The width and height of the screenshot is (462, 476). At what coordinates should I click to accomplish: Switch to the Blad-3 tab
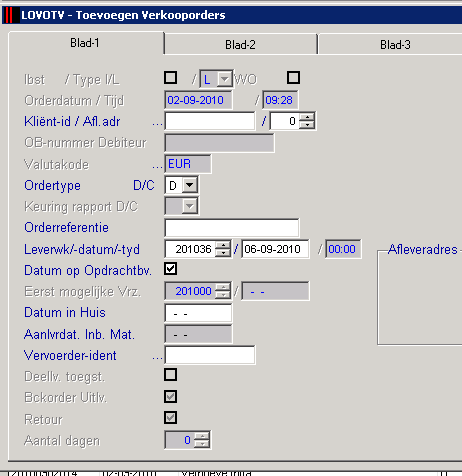click(x=395, y=44)
